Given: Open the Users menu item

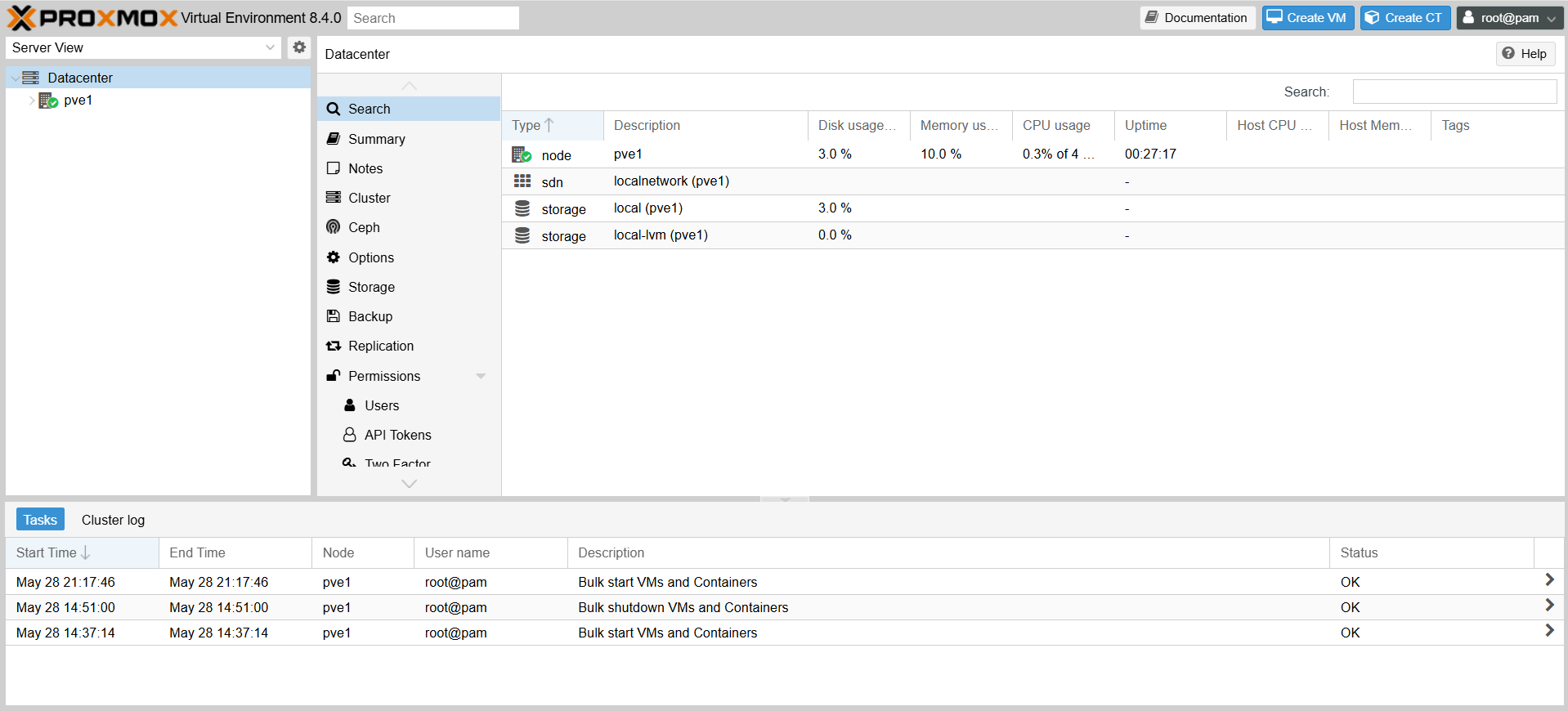Looking at the screenshot, I should tap(409, 405).
